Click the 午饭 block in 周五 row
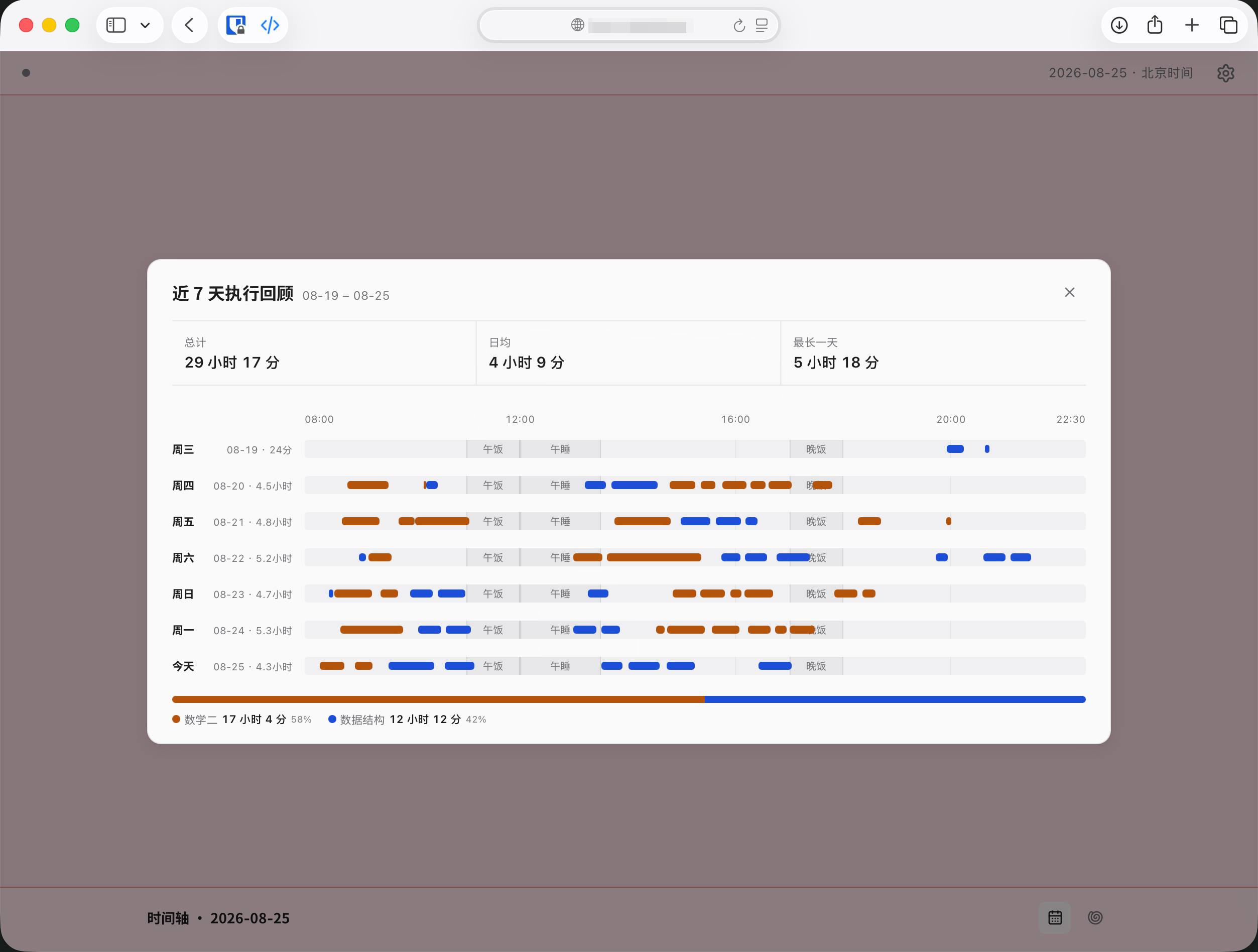1258x952 pixels. tap(493, 521)
